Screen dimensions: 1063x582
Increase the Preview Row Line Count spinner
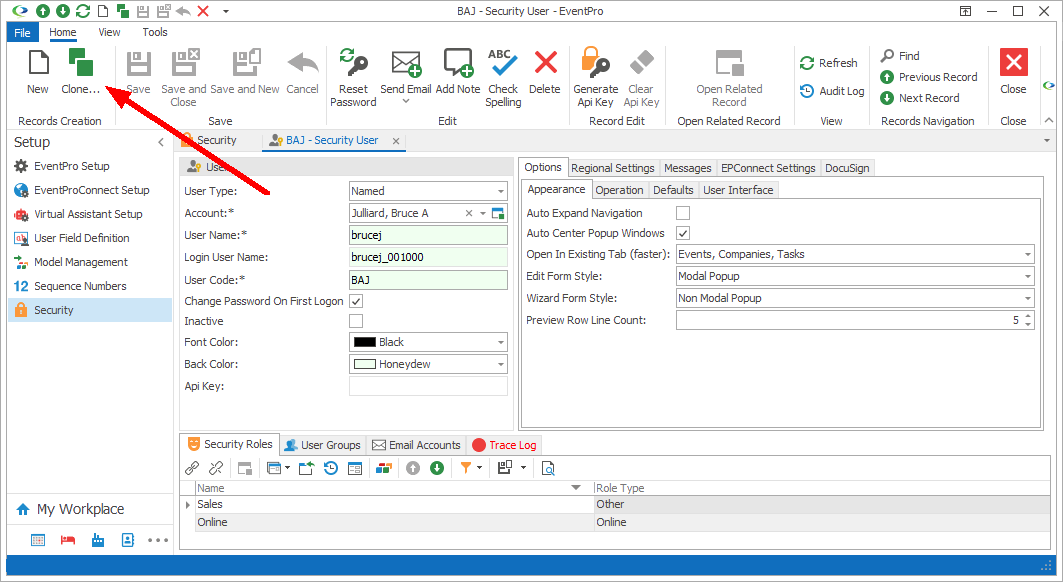click(x=1028, y=316)
